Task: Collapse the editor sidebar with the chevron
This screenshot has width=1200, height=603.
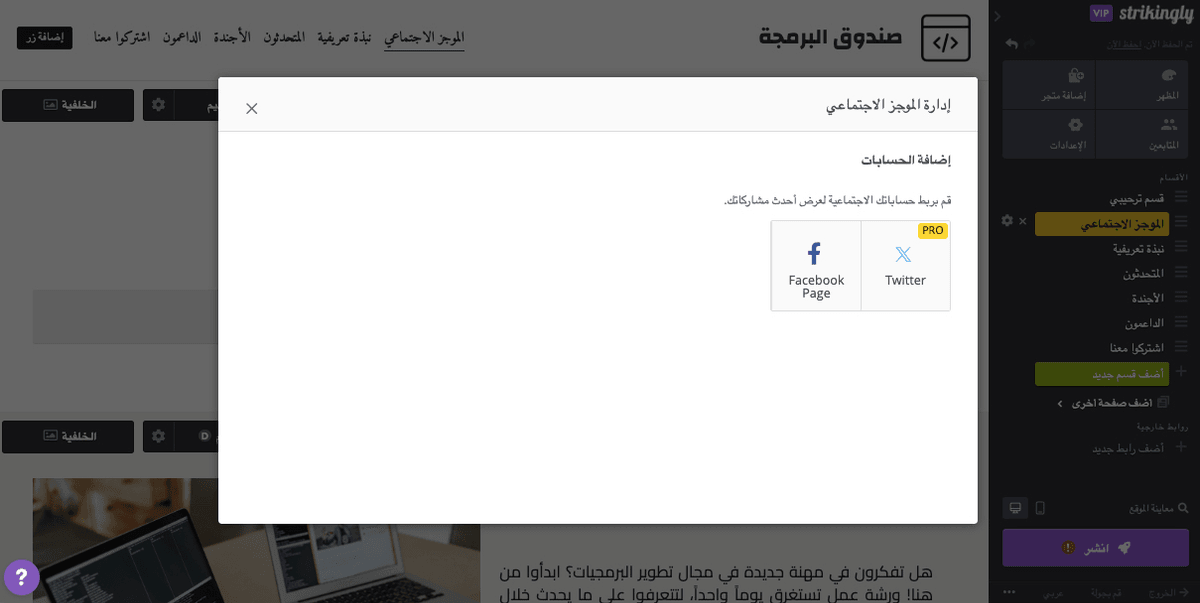Action: (x=997, y=15)
